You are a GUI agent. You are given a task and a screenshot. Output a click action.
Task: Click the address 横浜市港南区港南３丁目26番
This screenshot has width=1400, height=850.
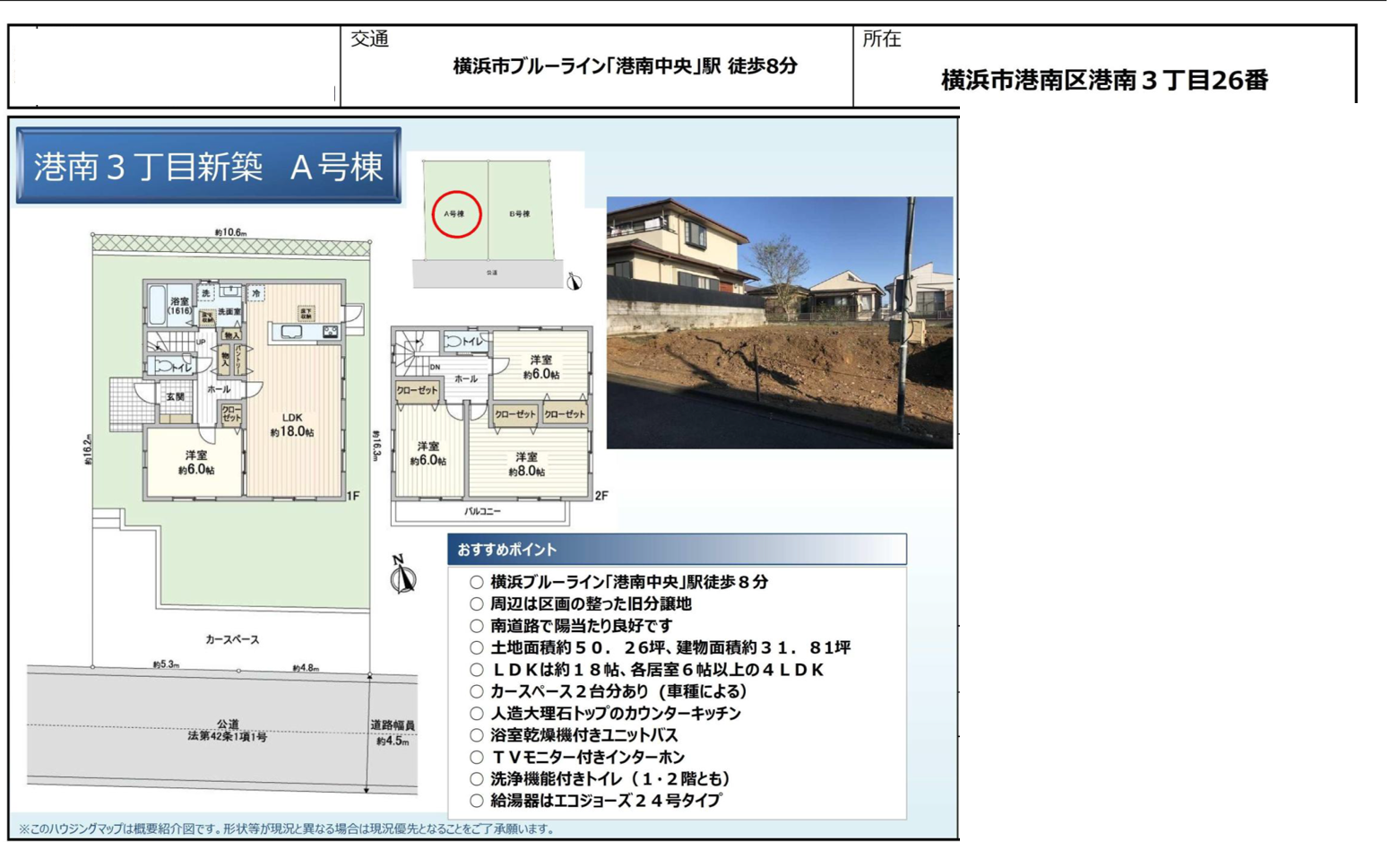pos(1104,80)
